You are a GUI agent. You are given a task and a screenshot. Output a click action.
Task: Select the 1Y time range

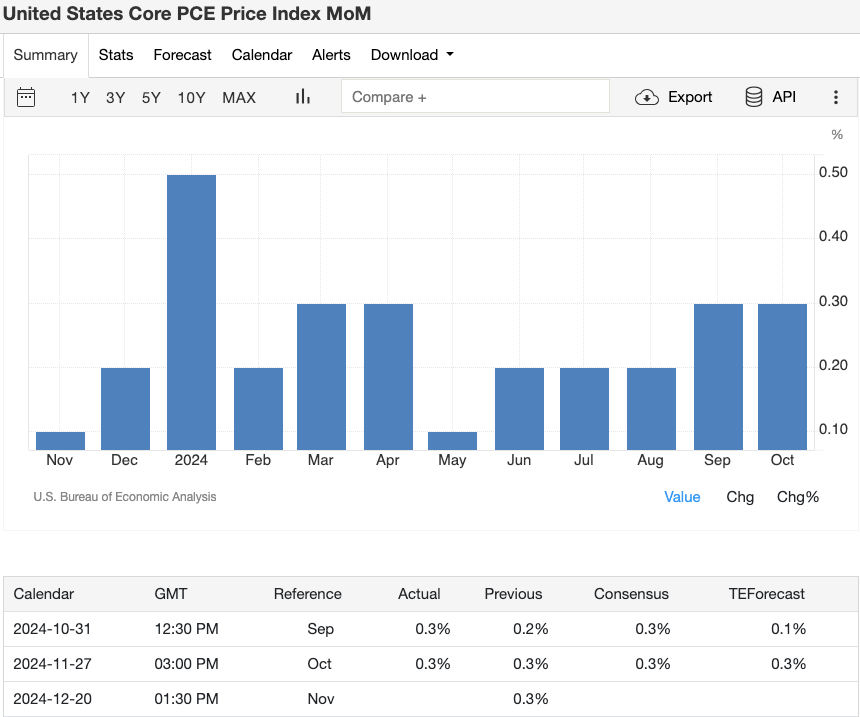coord(80,97)
